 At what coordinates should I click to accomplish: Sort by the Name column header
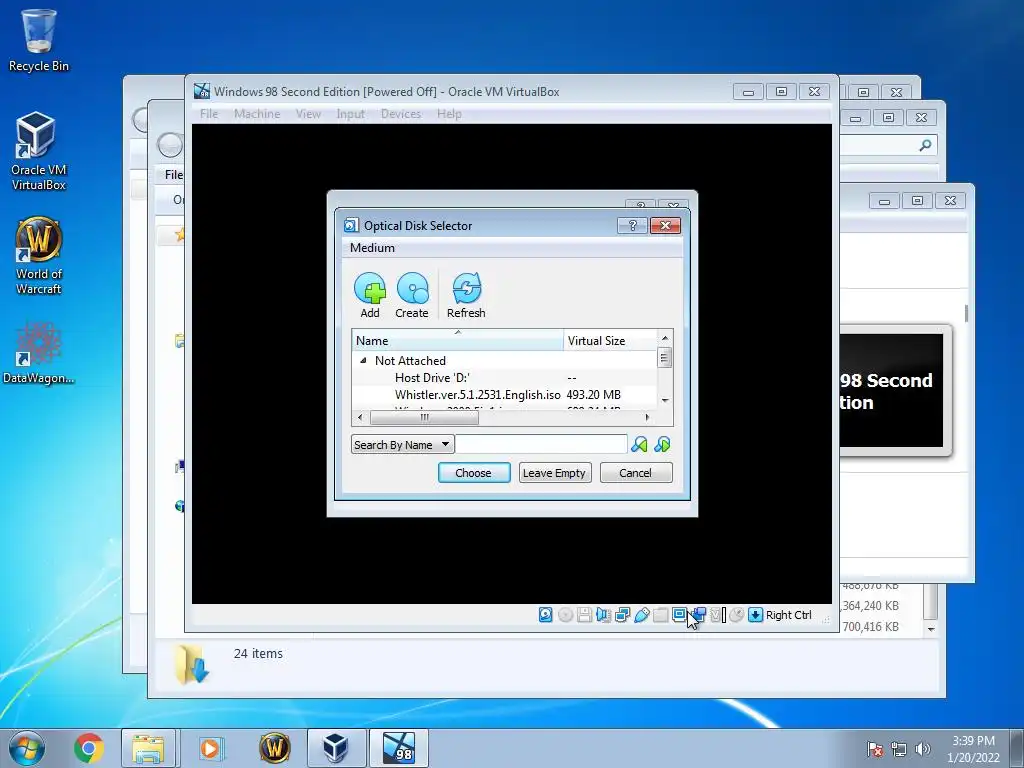pos(458,340)
